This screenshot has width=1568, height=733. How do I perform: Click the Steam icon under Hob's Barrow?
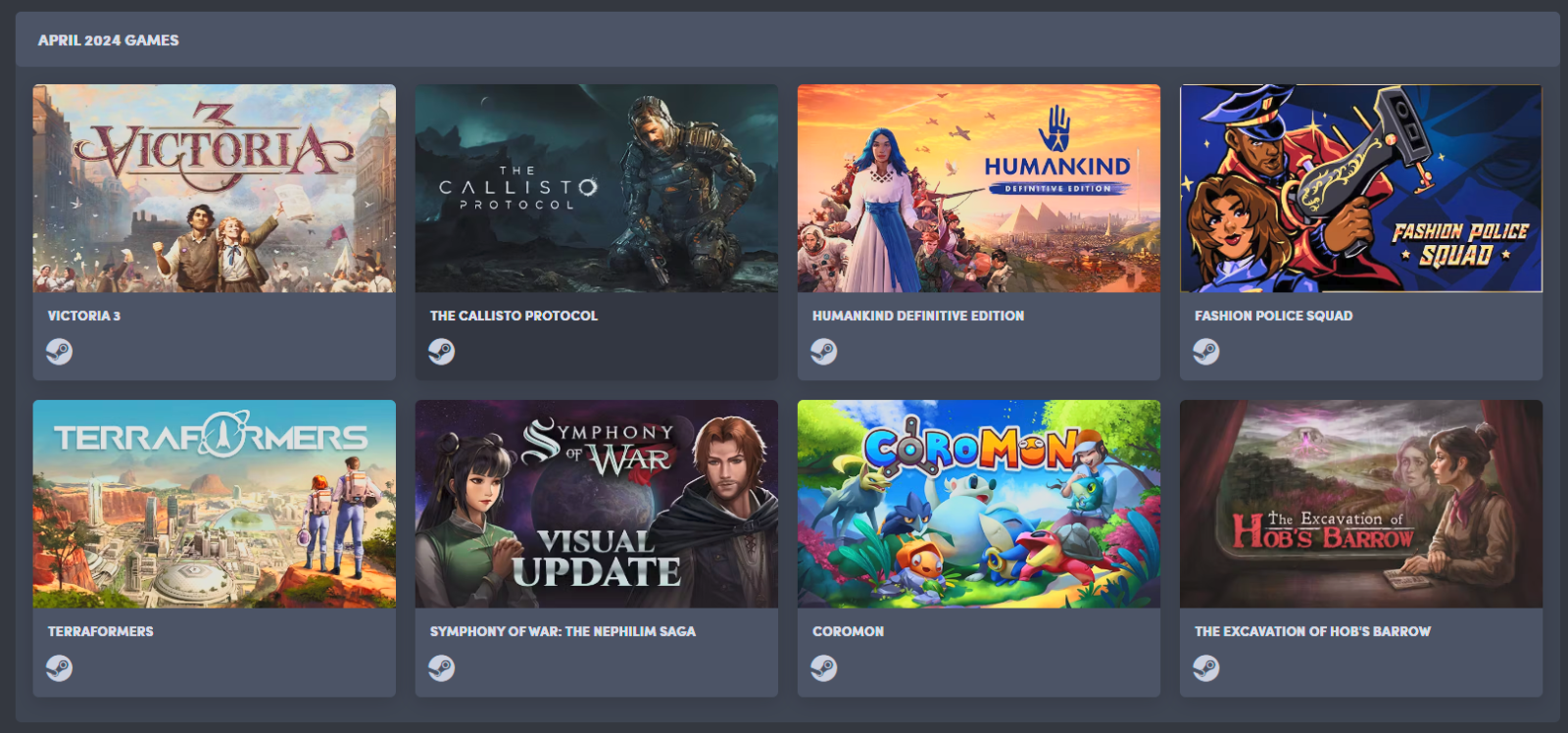[1205, 668]
